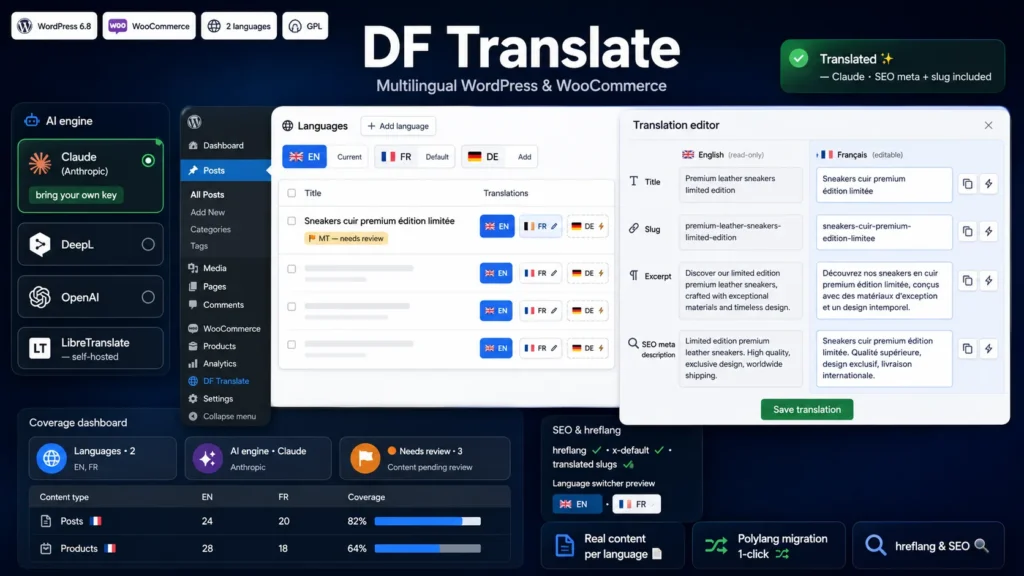Auto-translate SEO meta description lightning icon
1024x576 pixels.
coord(989,349)
